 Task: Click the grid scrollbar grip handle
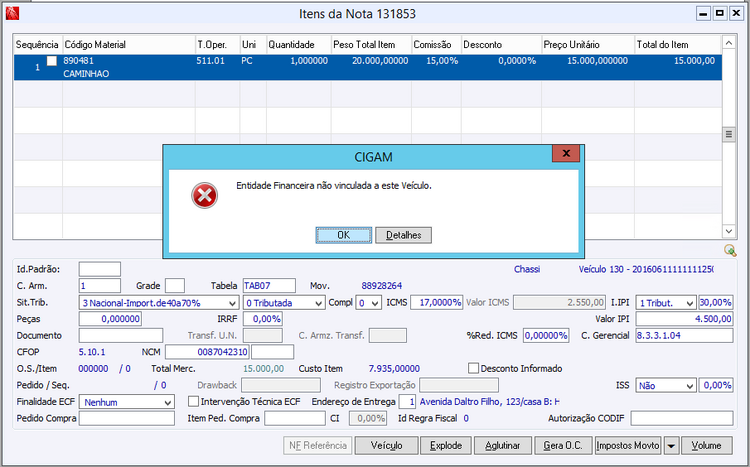[728, 134]
